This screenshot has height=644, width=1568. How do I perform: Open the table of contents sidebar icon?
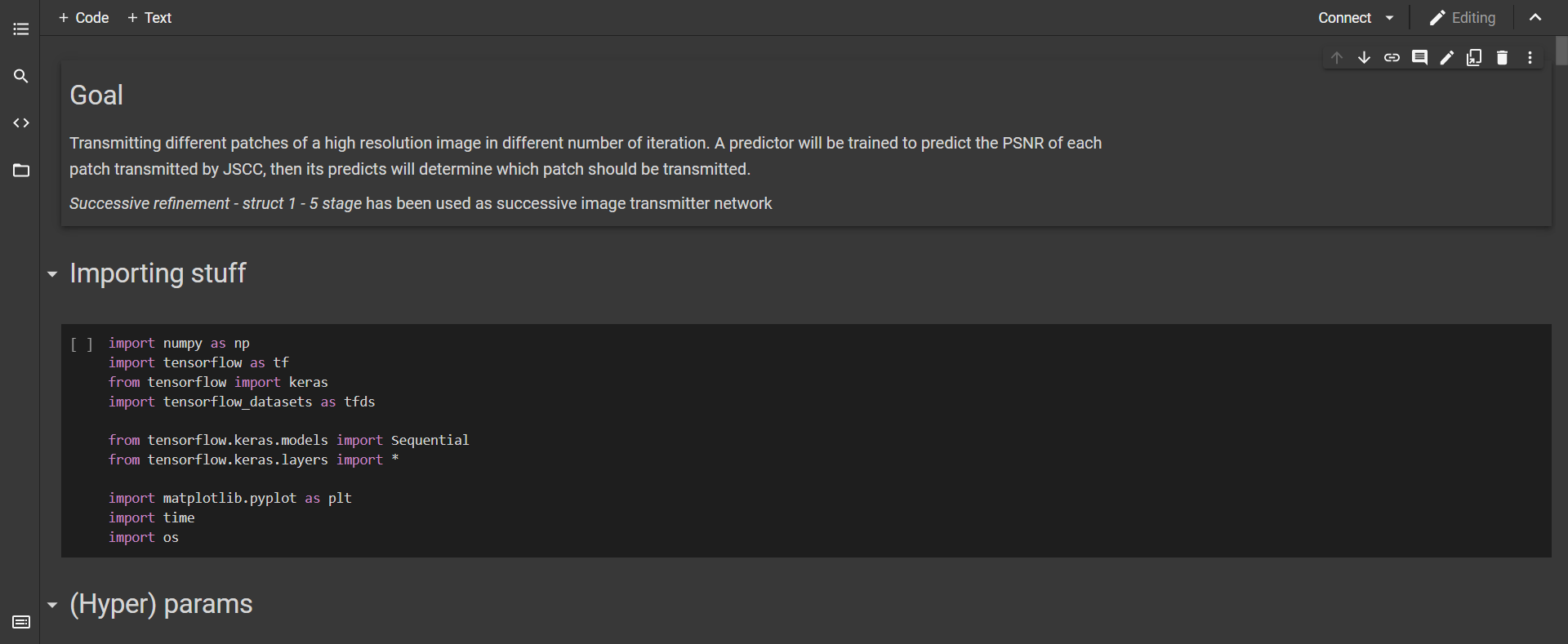coord(21,29)
